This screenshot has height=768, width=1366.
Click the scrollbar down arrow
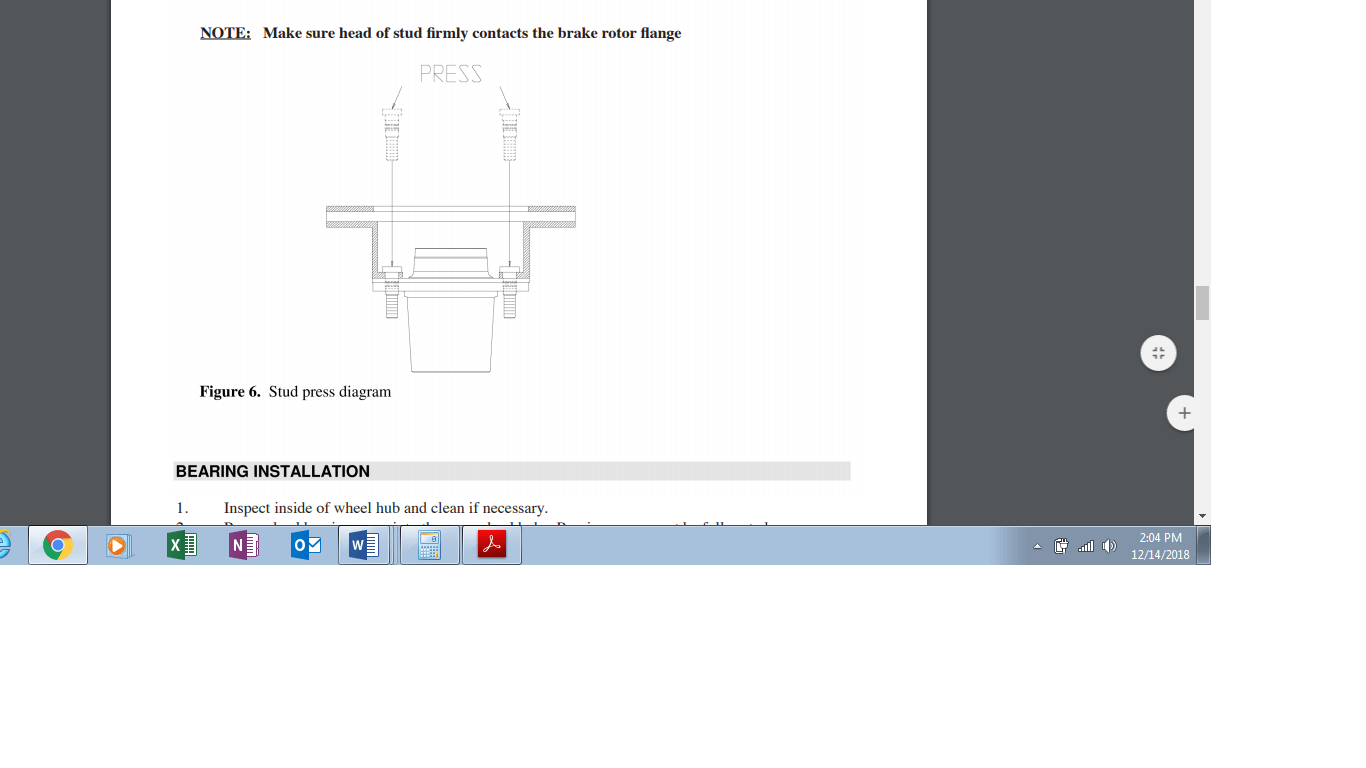(1202, 516)
